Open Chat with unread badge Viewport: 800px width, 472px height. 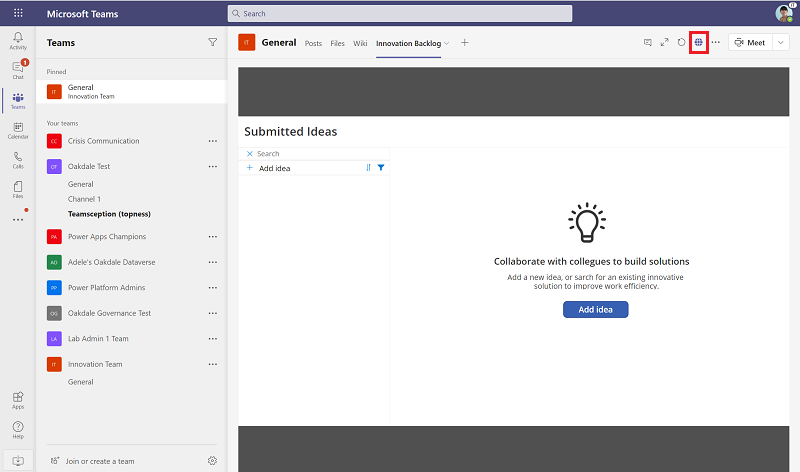click(18, 70)
